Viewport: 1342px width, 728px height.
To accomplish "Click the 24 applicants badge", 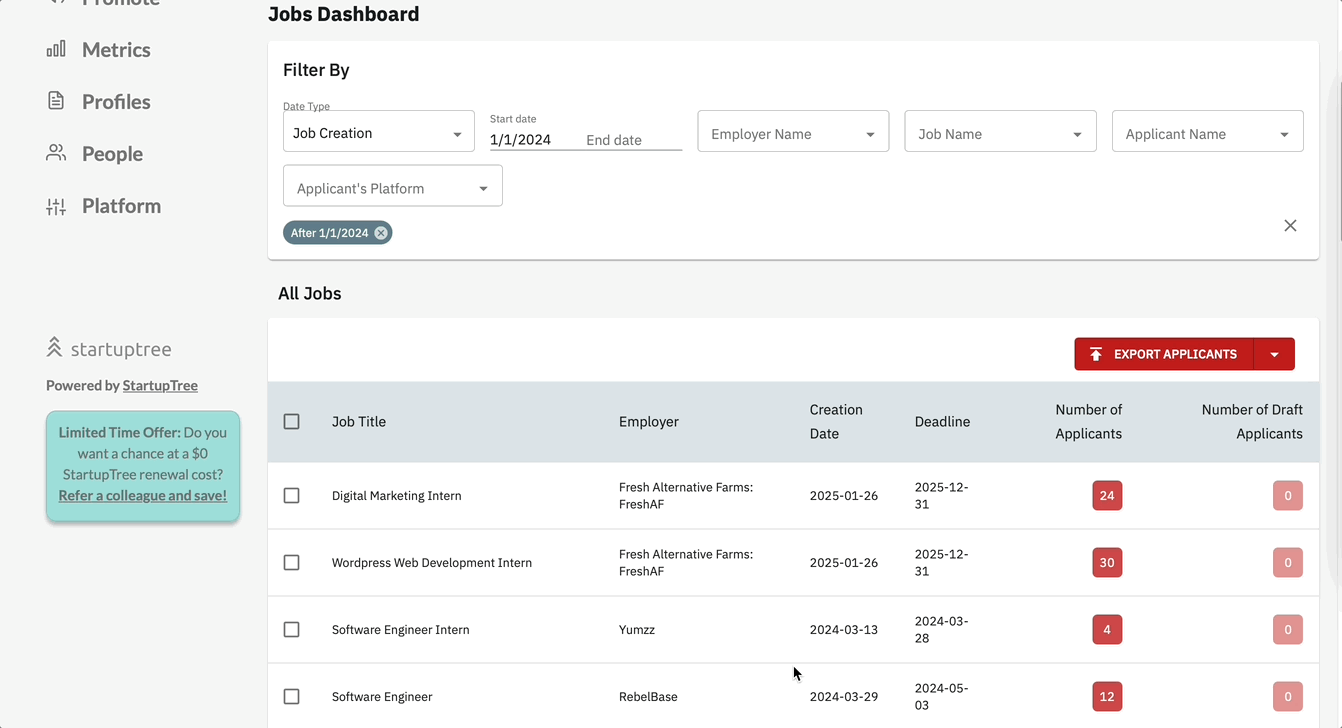I will [1107, 496].
